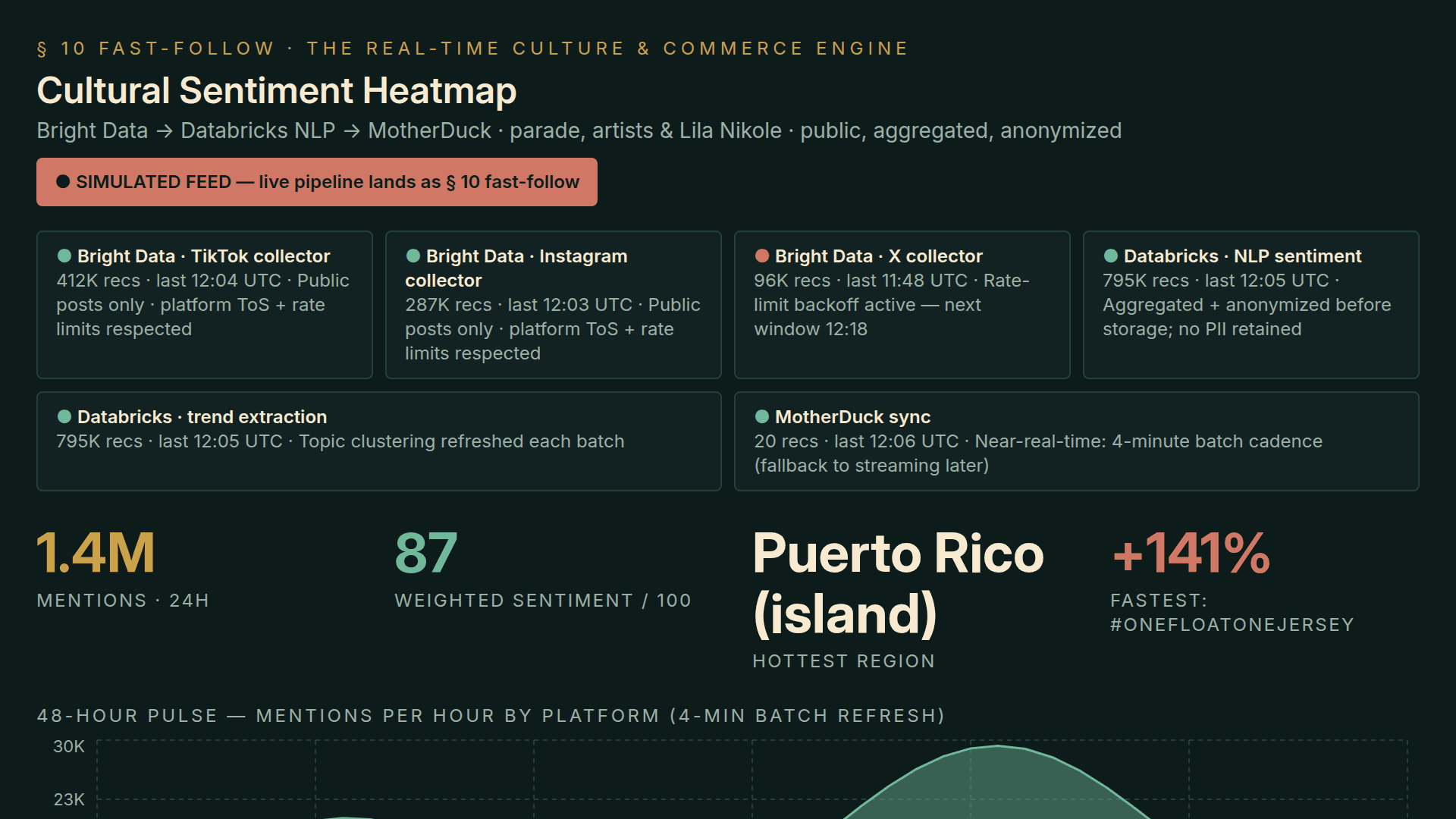Click the Cultural Sentiment Heatmap heading
Viewport: 1456px width, 819px height.
[x=277, y=91]
